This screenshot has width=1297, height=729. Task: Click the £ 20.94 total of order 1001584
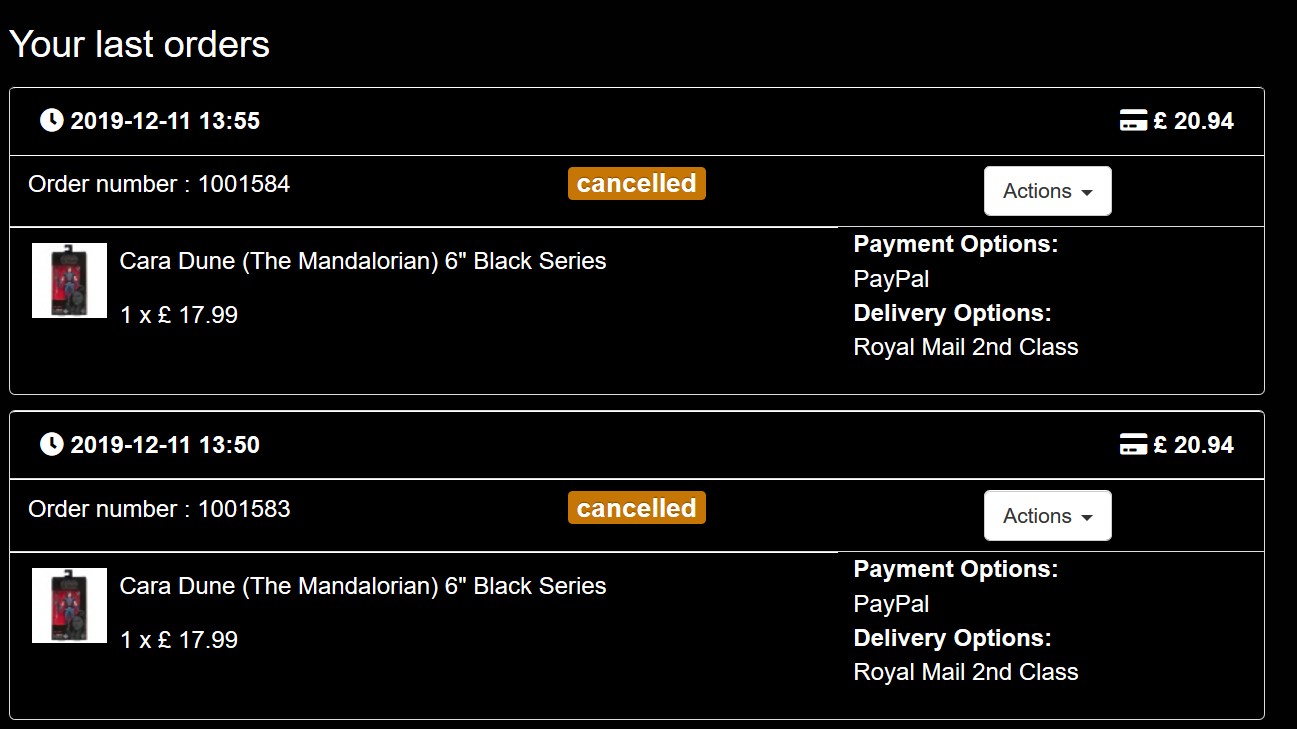click(1193, 121)
